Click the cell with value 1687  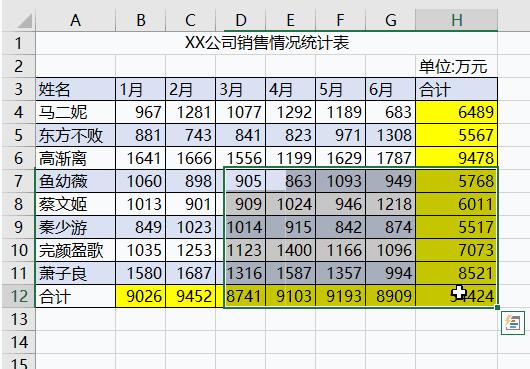190,273
